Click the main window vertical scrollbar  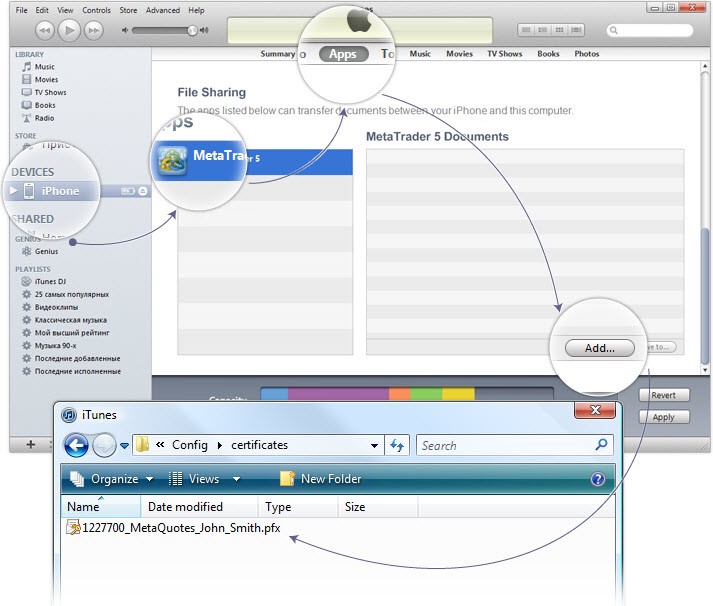(705, 295)
